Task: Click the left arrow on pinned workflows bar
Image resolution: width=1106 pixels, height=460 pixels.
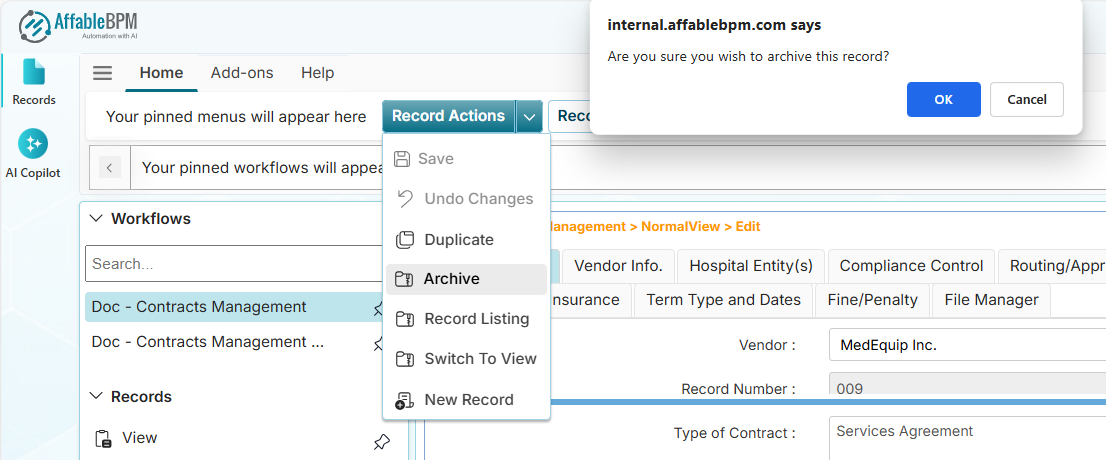Action: 110,167
